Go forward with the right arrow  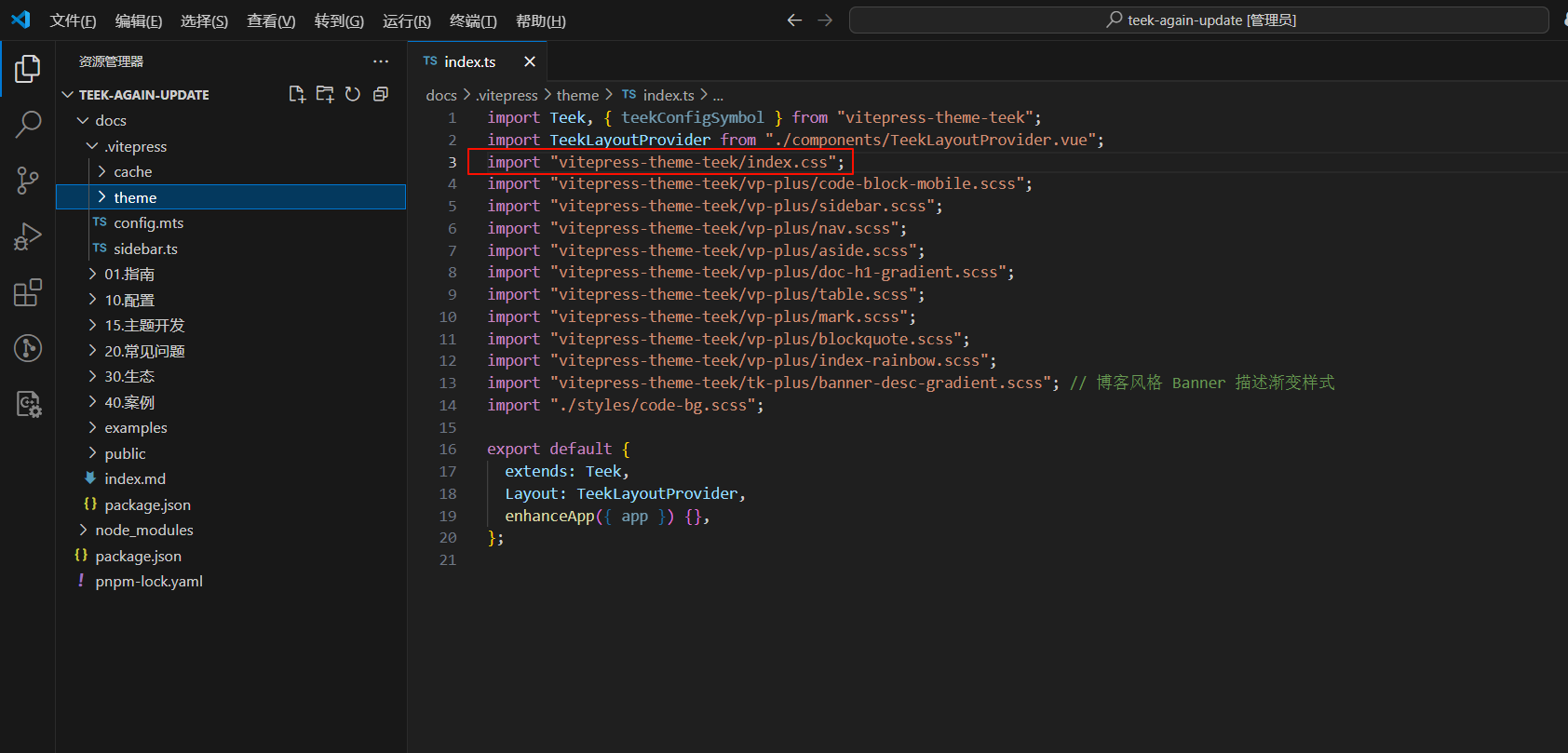tap(825, 20)
